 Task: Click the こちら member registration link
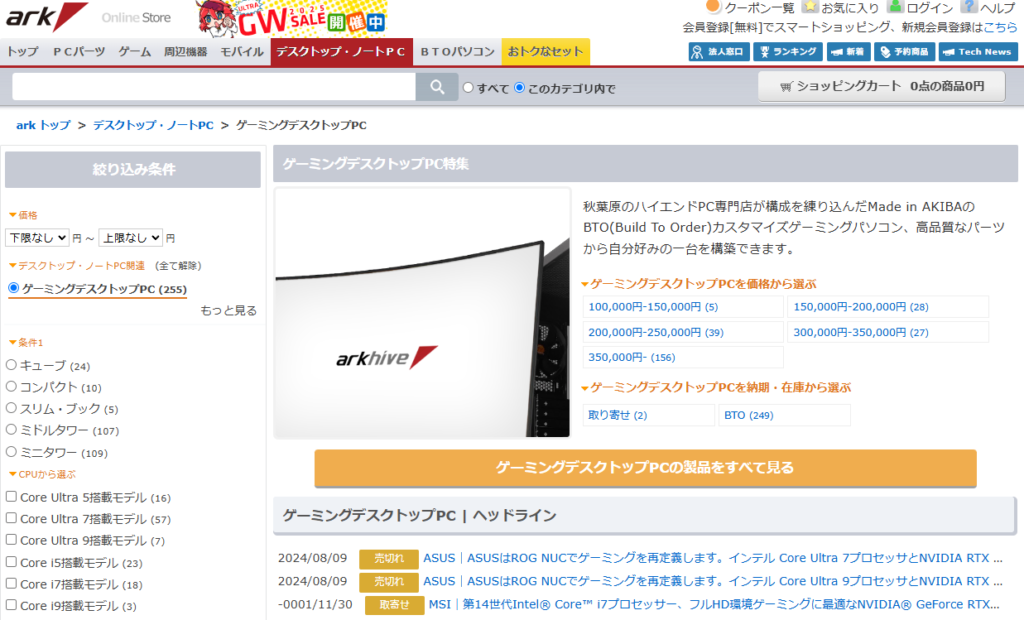click(1000, 27)
